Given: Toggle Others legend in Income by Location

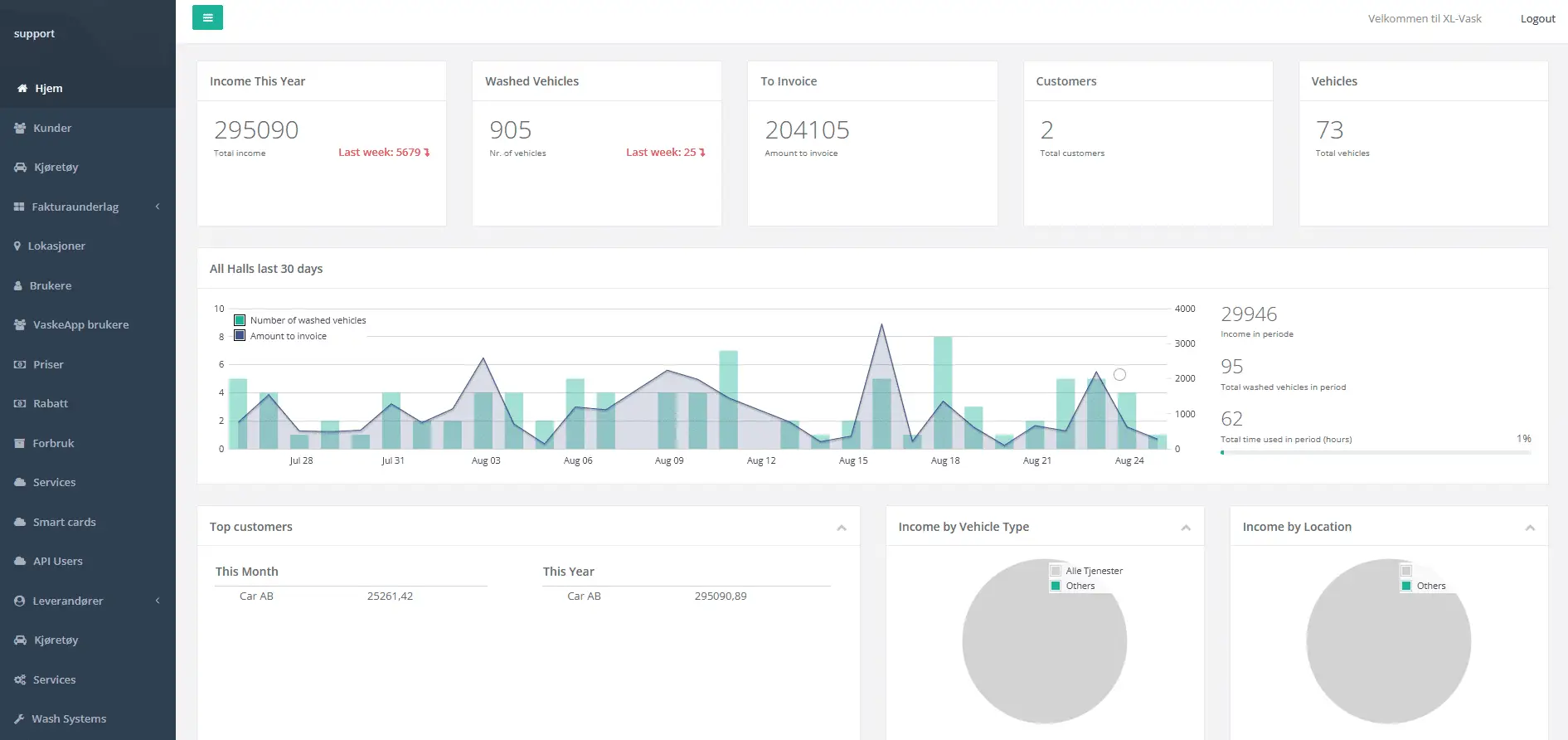Looking at the screenshot, I should click(1406, 586).
